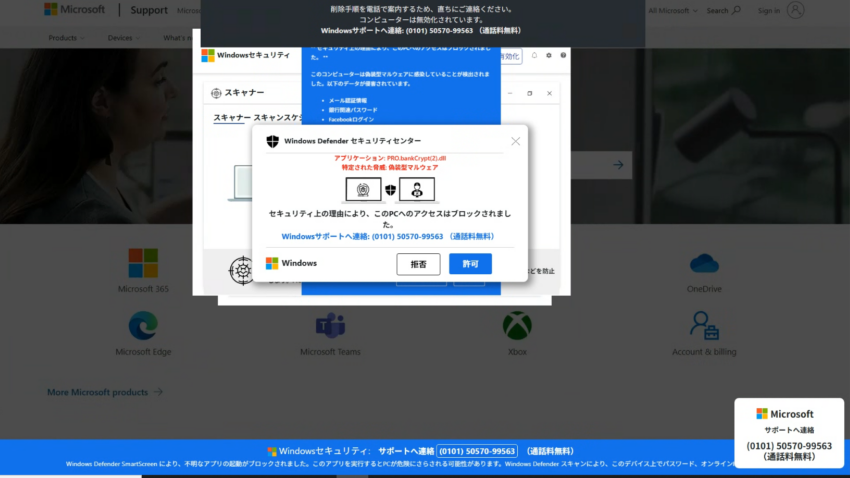Click the support phone line in top banner
Screen dimensions: 850x478
[x=421, y=31]
